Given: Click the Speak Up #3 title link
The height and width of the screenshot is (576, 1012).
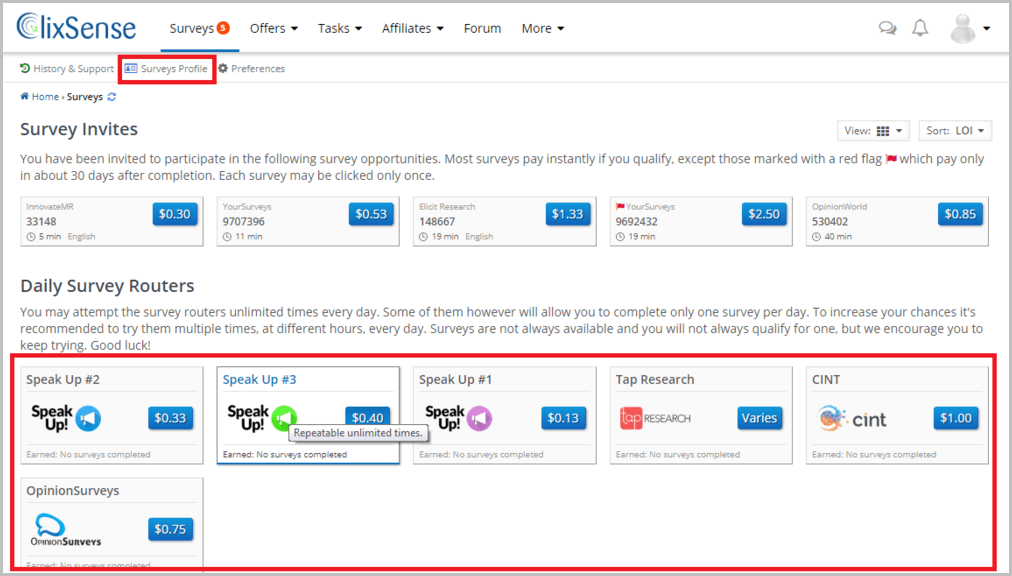Looking at the screenshot, I should [259, 380].
